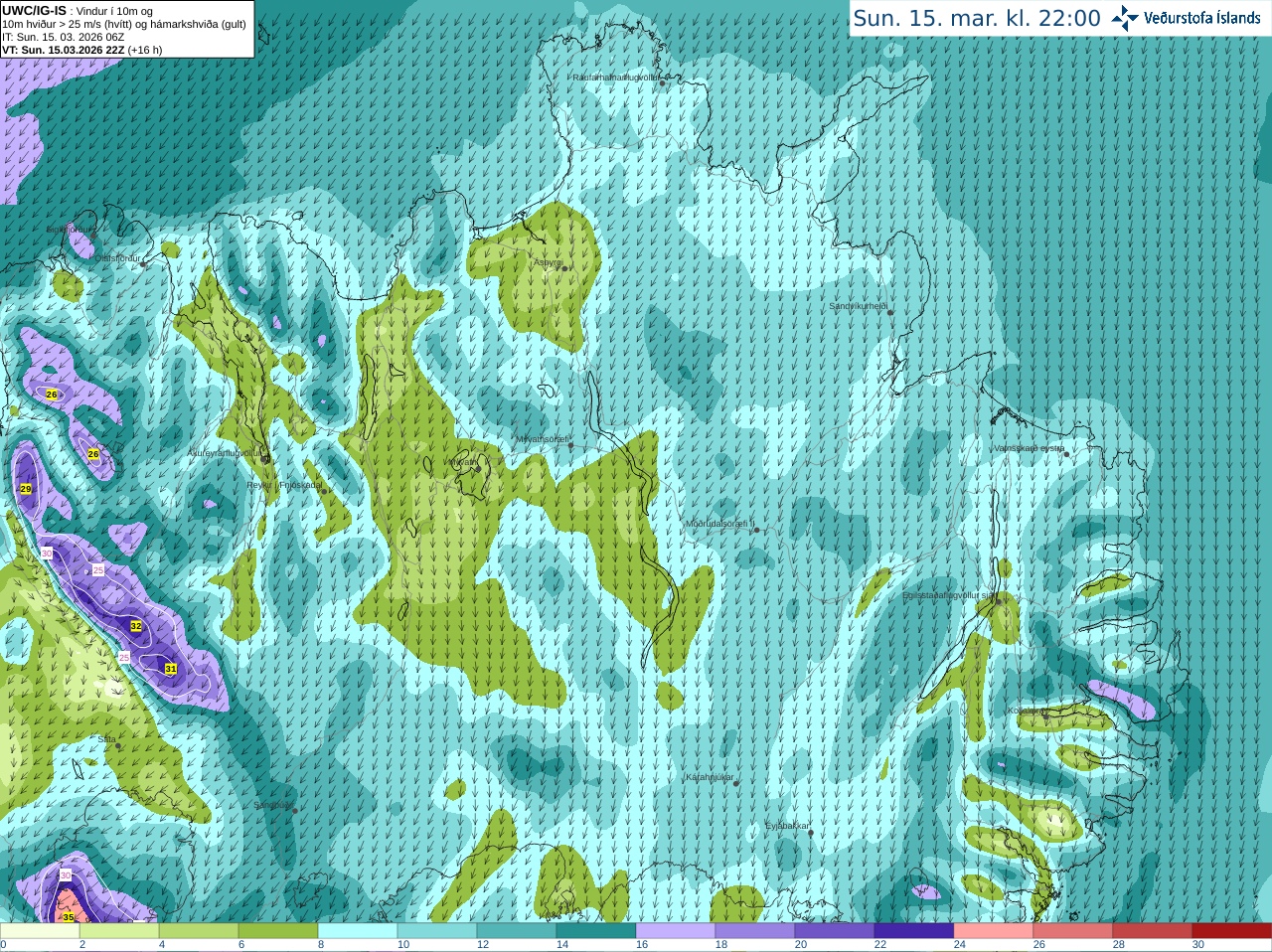
Task: Pick the legend swatch between 16 and 18
Action: click(x=676, y=931)
